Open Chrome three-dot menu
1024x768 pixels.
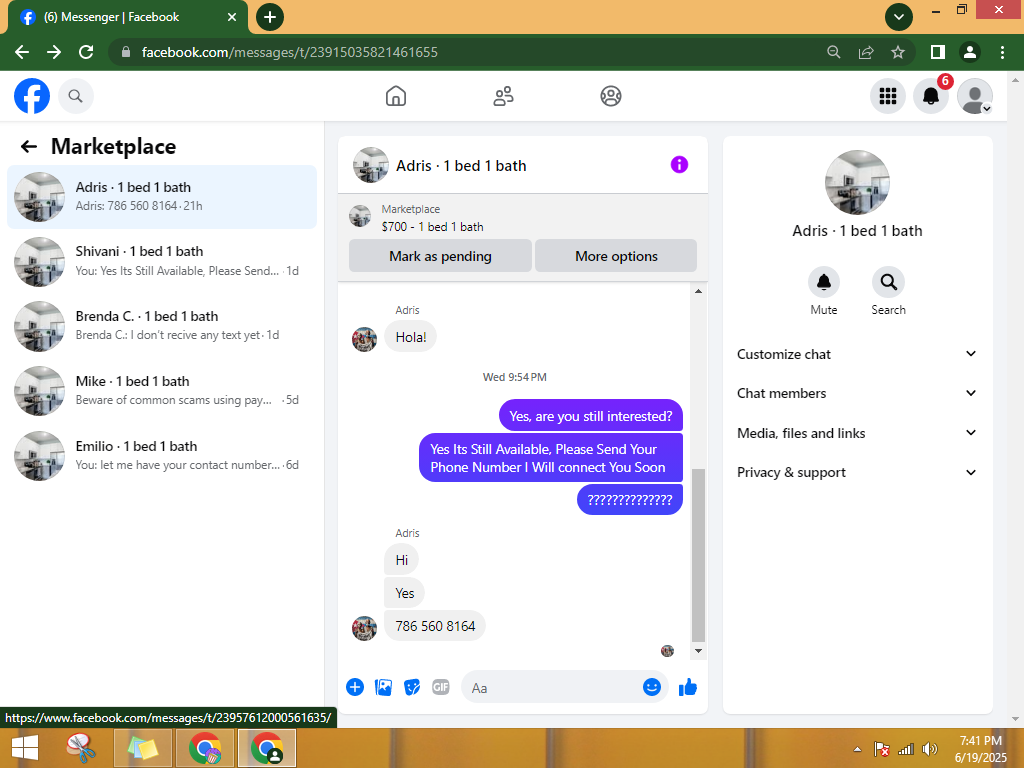point(1002,52)
